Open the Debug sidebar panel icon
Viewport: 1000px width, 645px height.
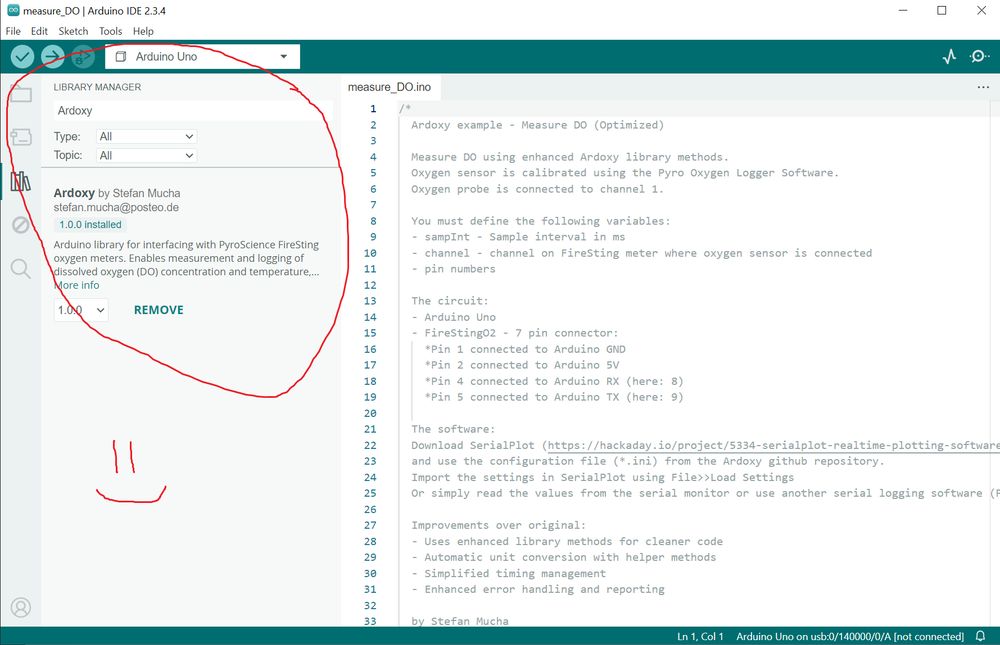click(20, 225)
